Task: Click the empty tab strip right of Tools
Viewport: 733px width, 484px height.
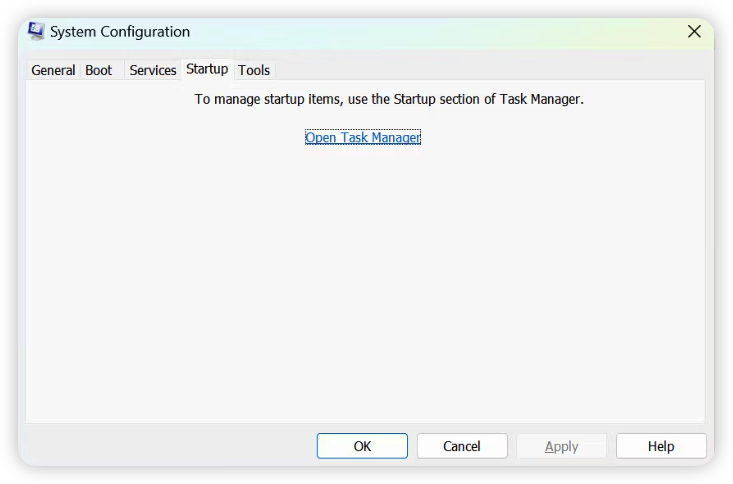Action: coord(486,70)
